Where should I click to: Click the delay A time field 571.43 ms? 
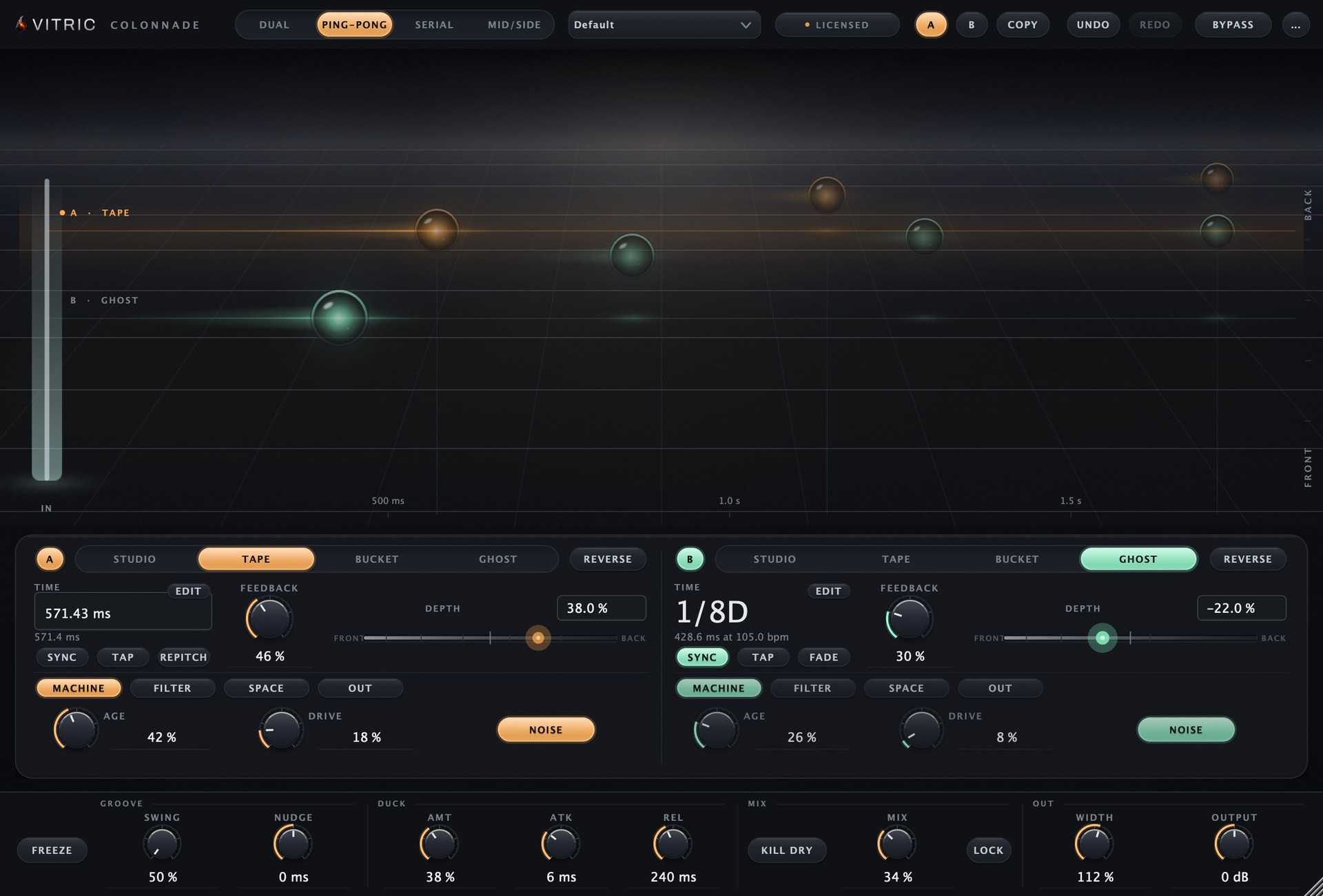click(123, 613)
